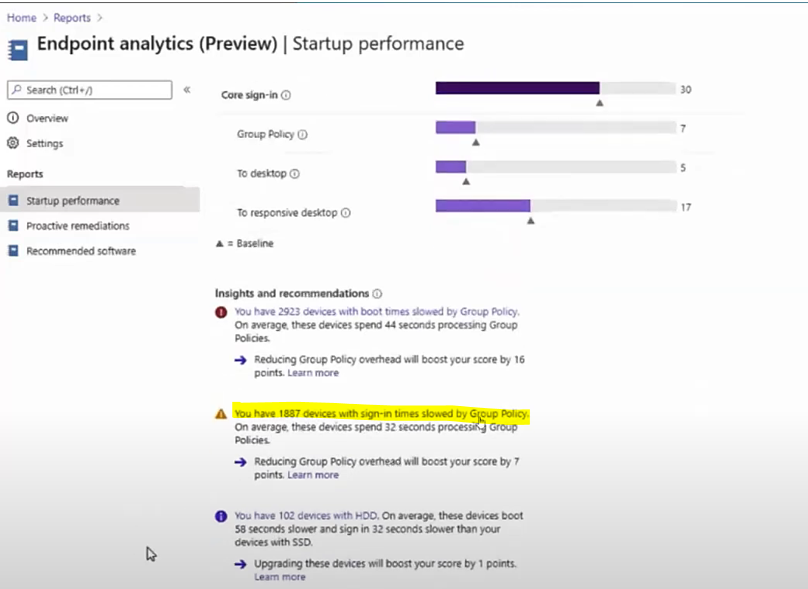Click the Reports breadcrumb link

click(72, 18)
